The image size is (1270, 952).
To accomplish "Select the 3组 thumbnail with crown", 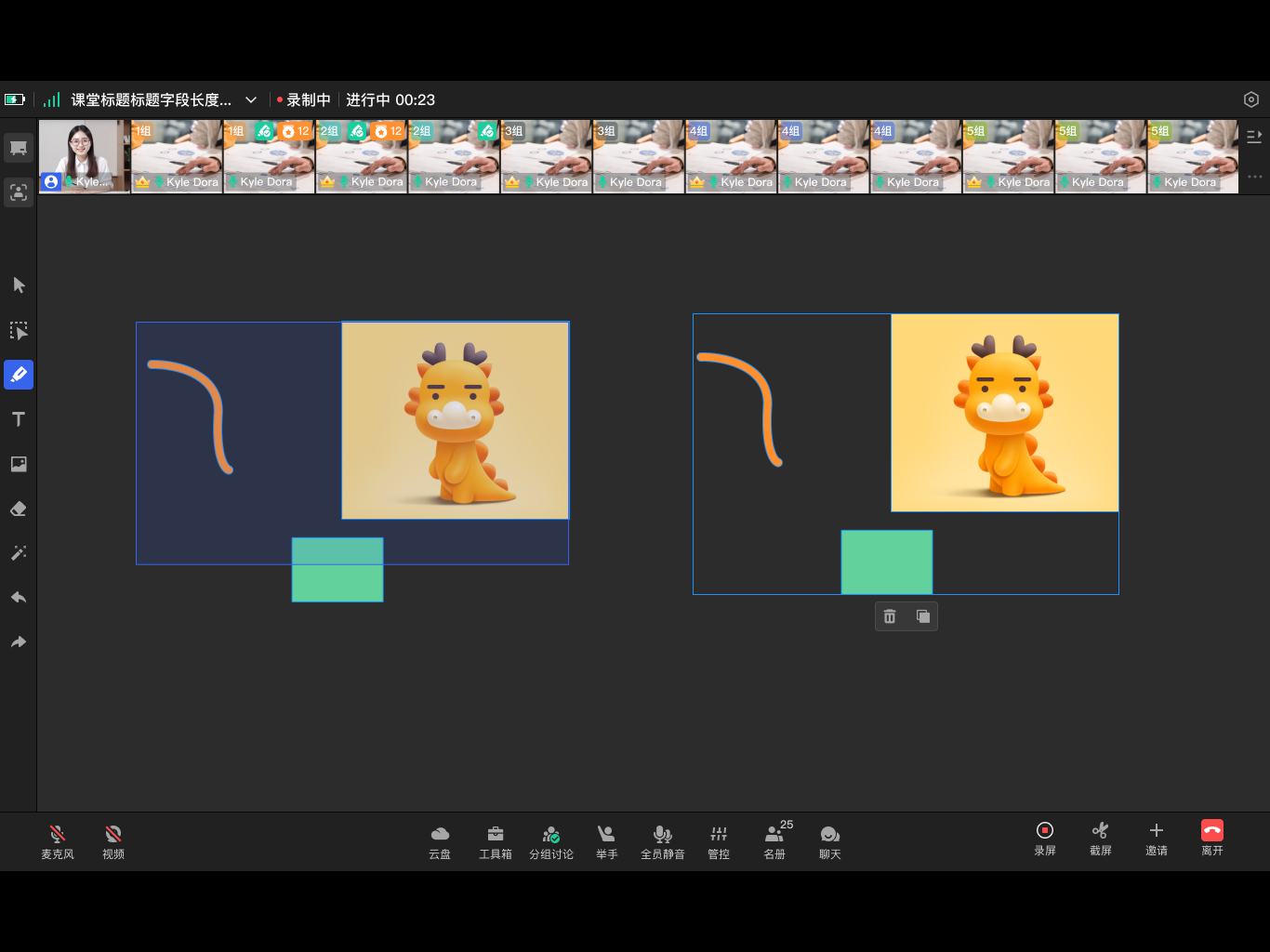I will 546,156.
